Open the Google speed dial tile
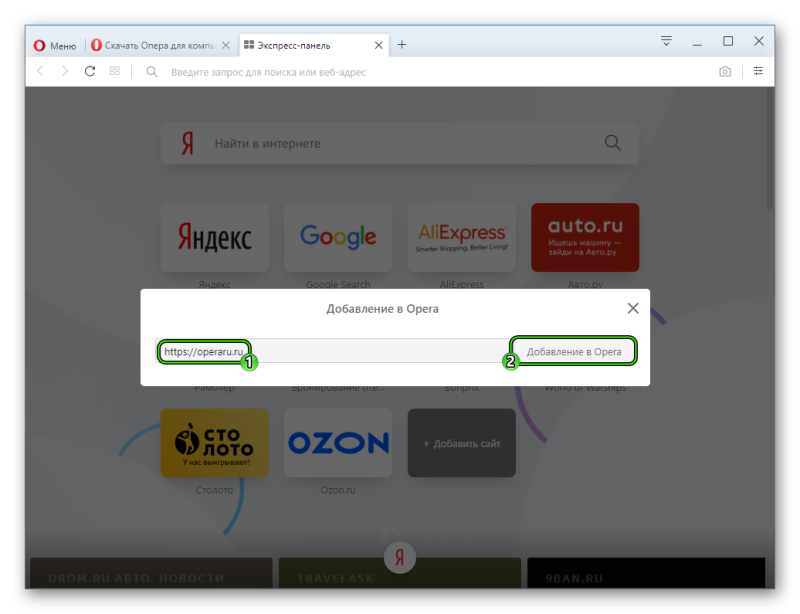 click(338, 237)
